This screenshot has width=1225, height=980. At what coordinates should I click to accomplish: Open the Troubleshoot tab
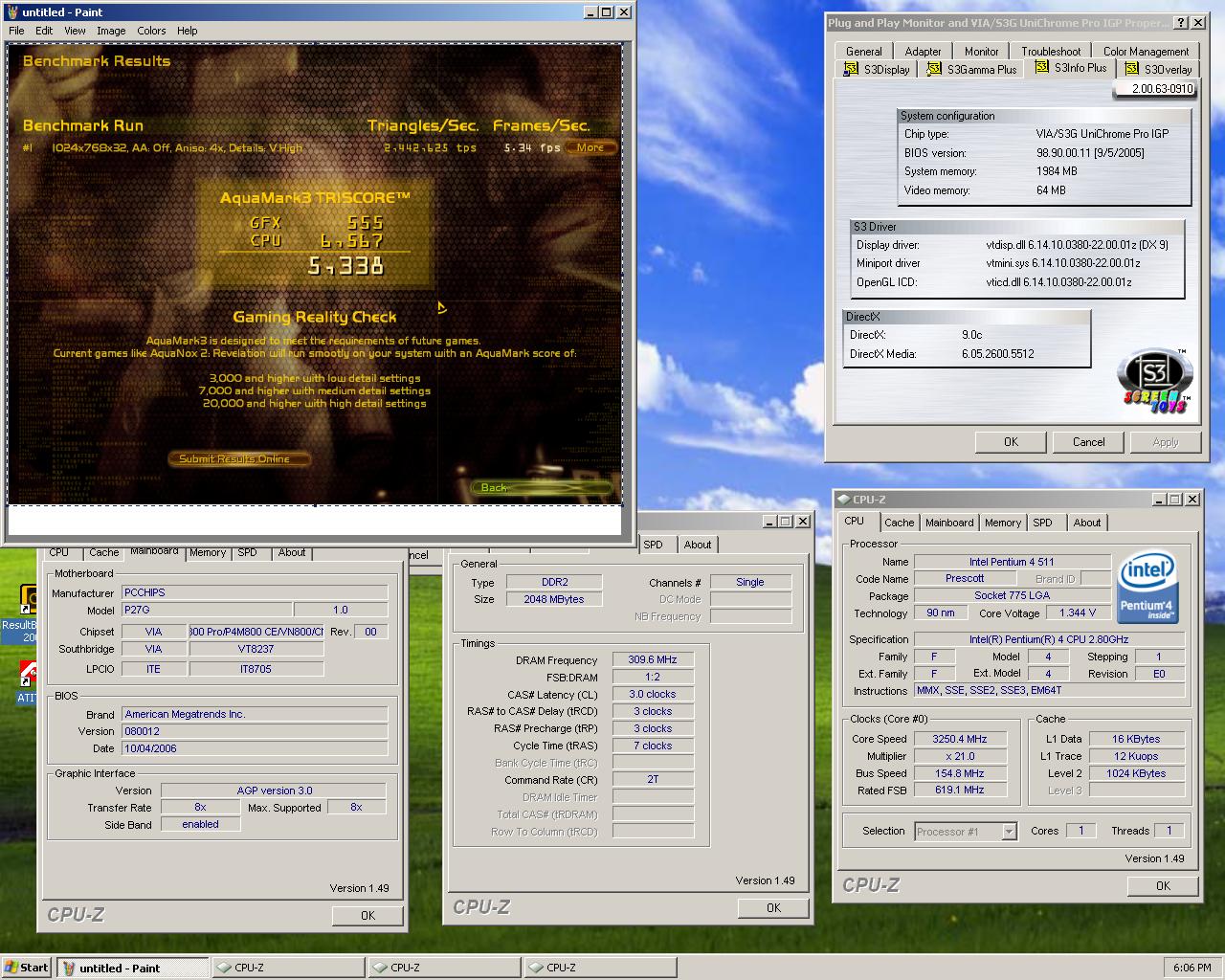click(1051, 52)
